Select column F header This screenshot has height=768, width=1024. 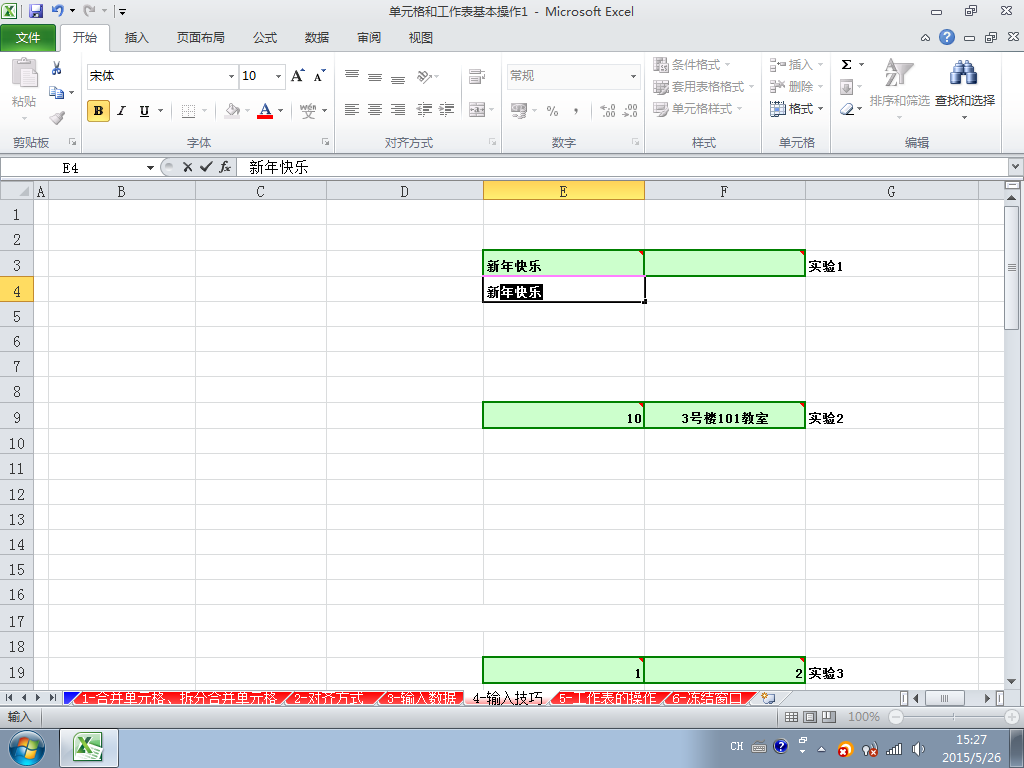[x=724, y=191]
